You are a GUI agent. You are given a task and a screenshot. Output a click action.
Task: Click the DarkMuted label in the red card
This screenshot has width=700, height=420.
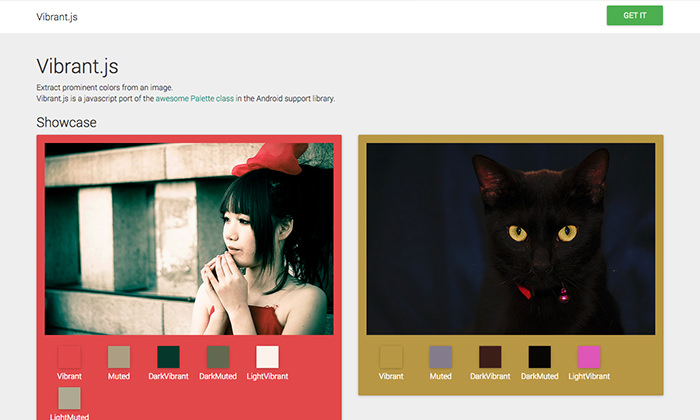click(x=218, y=376)
